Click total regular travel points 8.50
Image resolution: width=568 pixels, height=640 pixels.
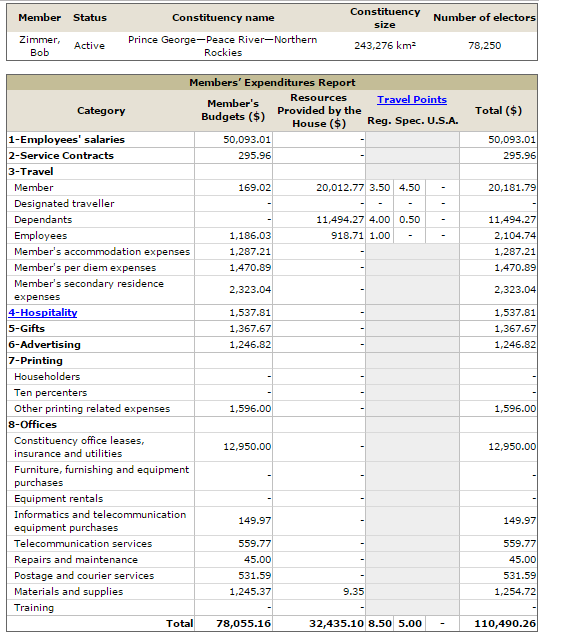click(x=379, y=624)
